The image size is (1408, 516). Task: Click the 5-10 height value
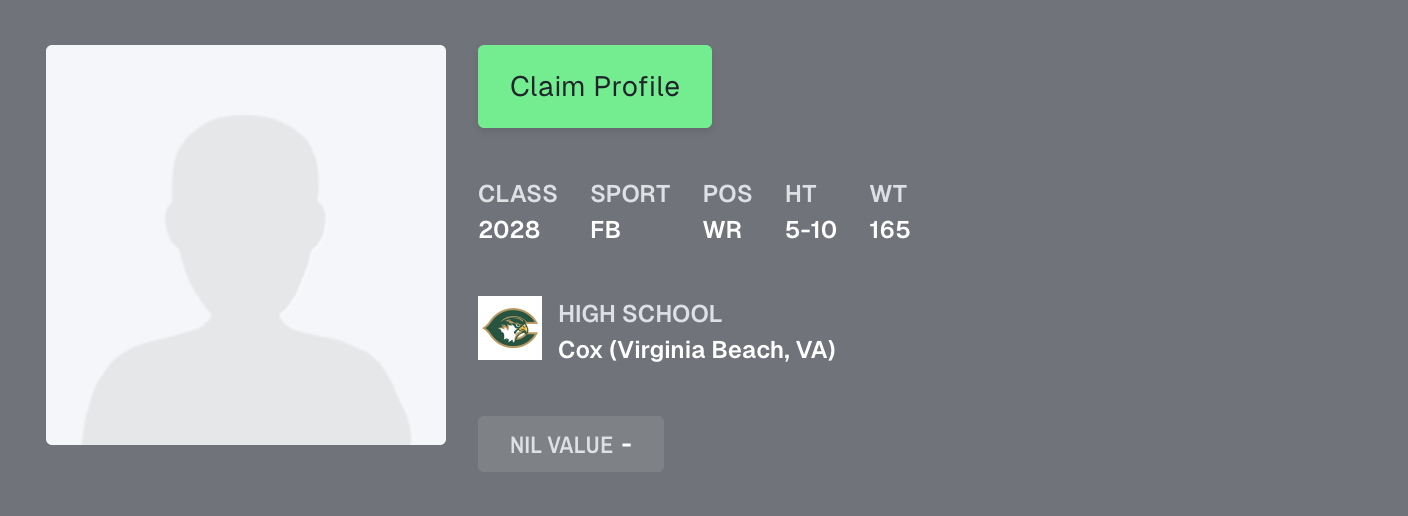[x=811, y=230]
